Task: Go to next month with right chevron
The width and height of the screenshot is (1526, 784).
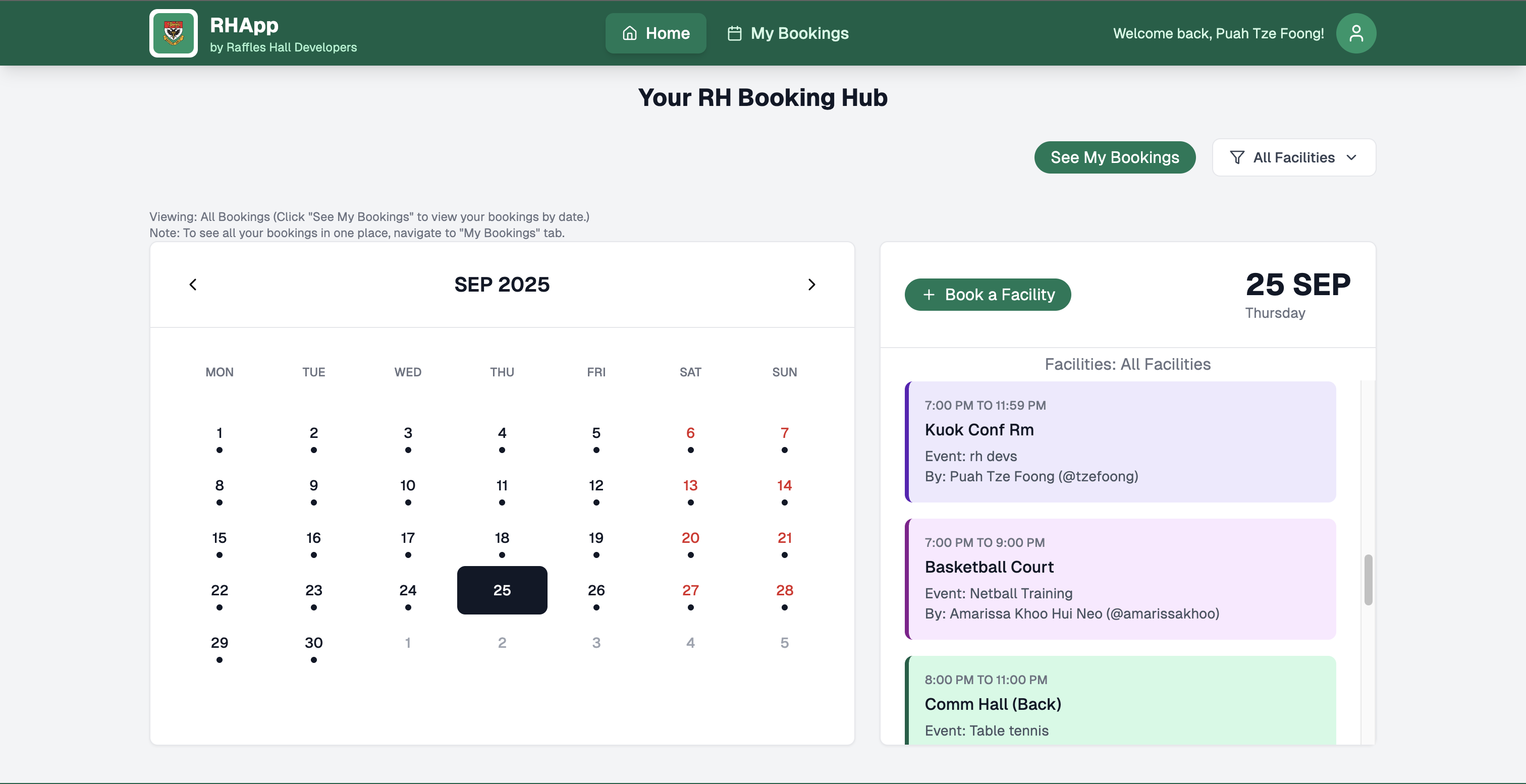Action: [811, 285]
